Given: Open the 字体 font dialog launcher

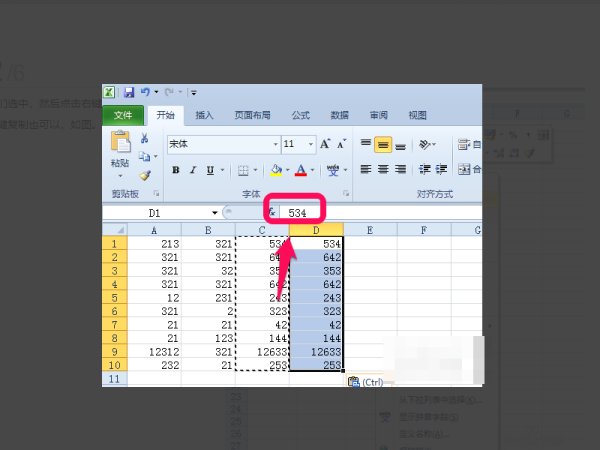Looking at the screenshot, I should [346, 194].
